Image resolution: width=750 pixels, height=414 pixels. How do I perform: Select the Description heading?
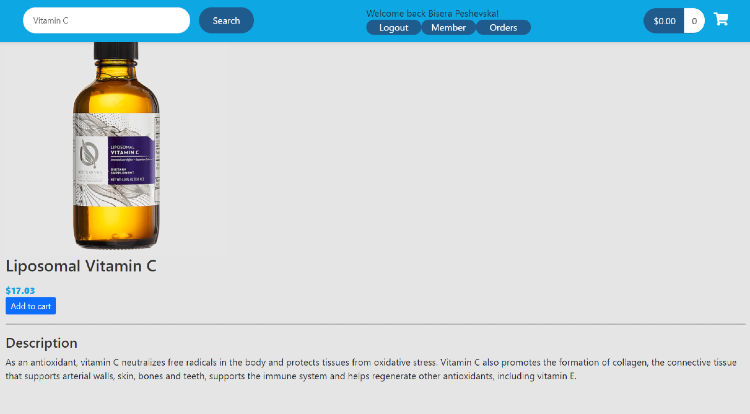(x=41, y=343)
